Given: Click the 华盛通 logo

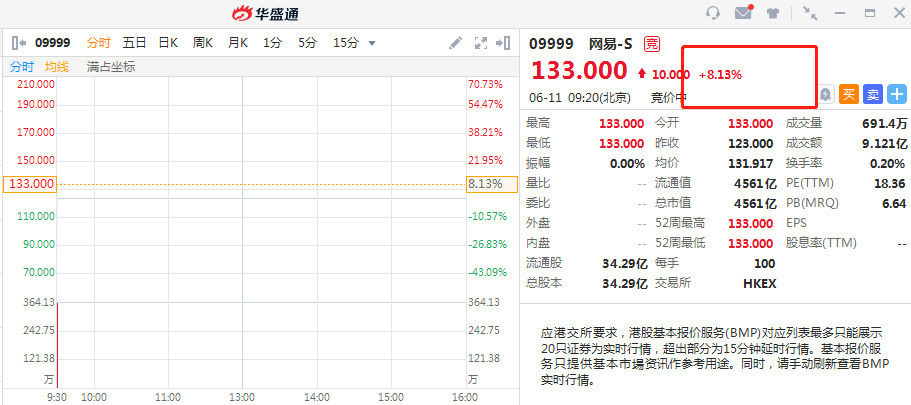Looking at the screenshot, I should click(x=266, y=13).
